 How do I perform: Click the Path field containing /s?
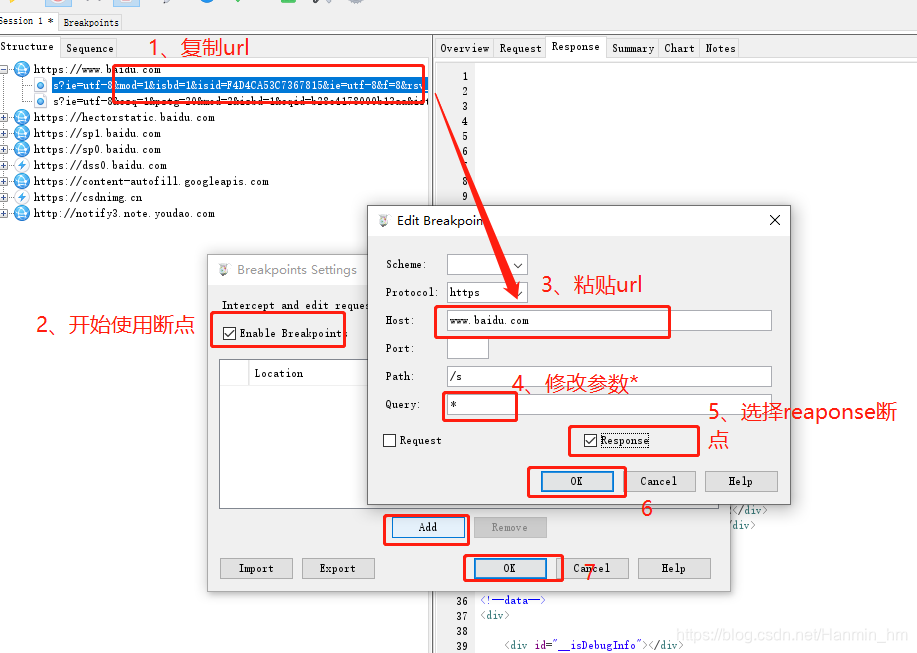tap(609, 376)
